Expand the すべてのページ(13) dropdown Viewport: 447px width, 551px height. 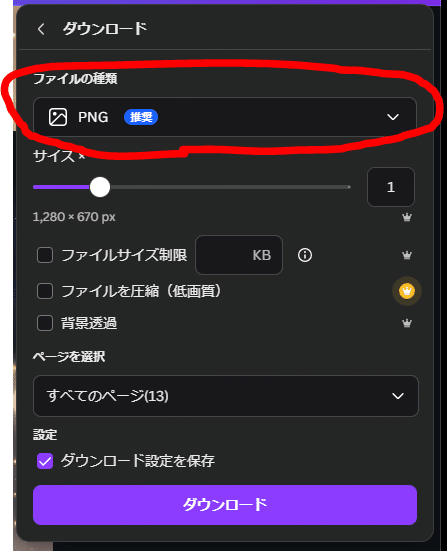click(x=226, y=396)
